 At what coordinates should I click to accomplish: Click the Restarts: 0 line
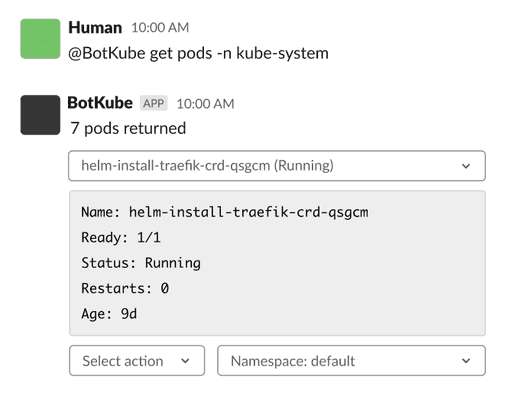click(x=125, y=288)
